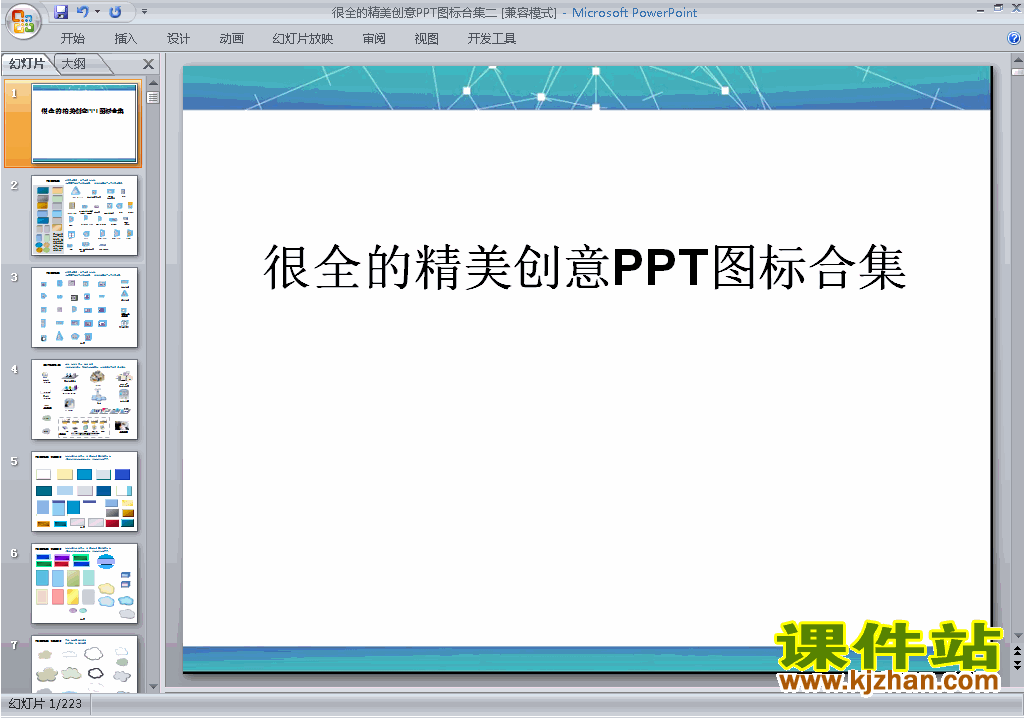
Task: Open the Office Button menu
Action: pos(23,21)
